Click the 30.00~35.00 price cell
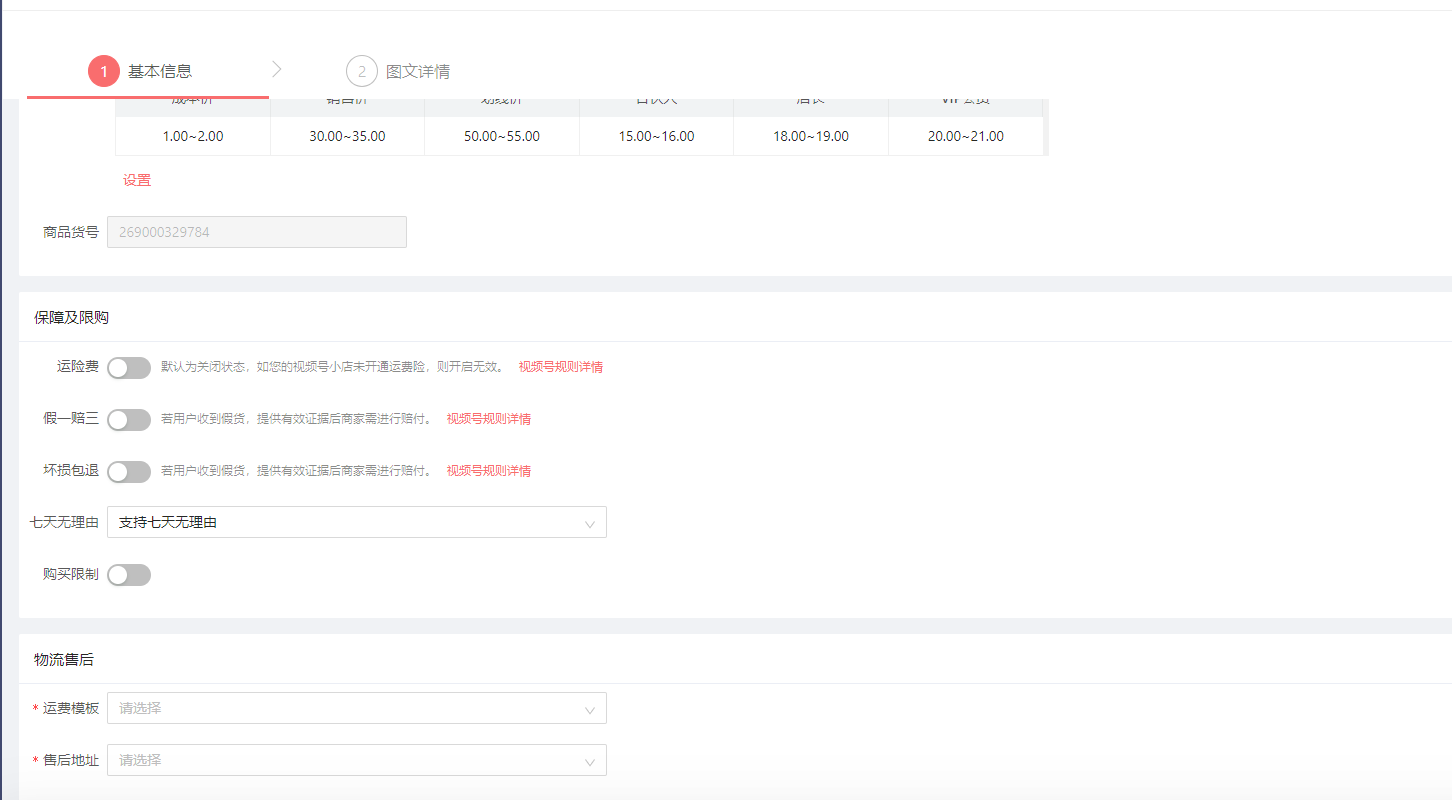The image size is (1452, 800). [347, 136]
